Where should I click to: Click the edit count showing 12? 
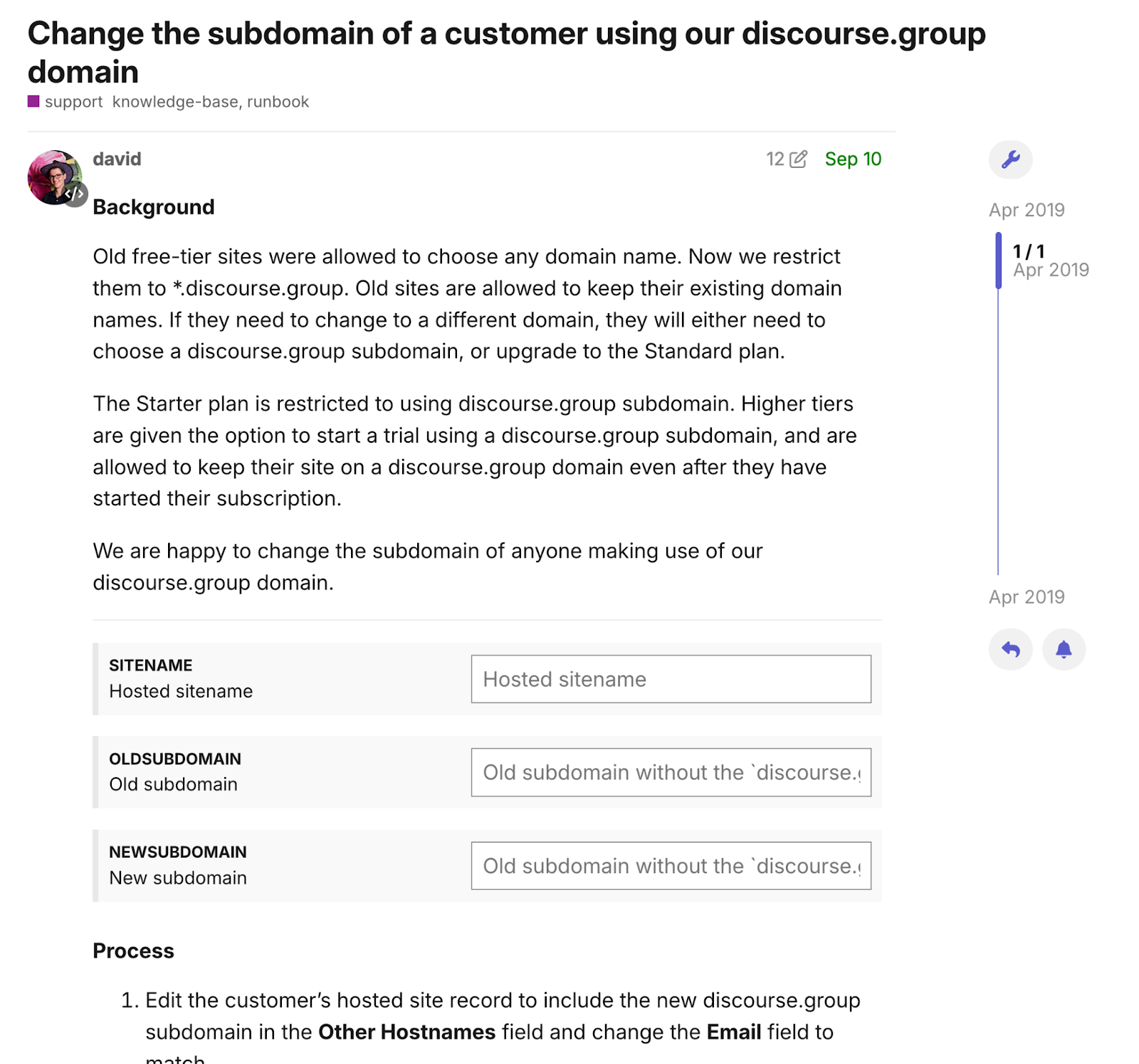coord(774,159)
